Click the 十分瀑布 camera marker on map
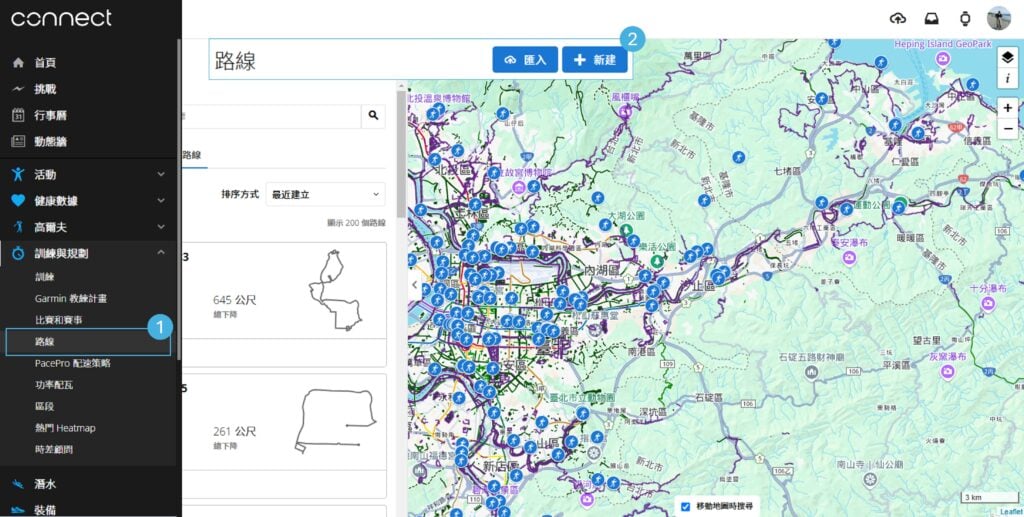Screen dimensions: 1024x517 [x=987, y=304]
